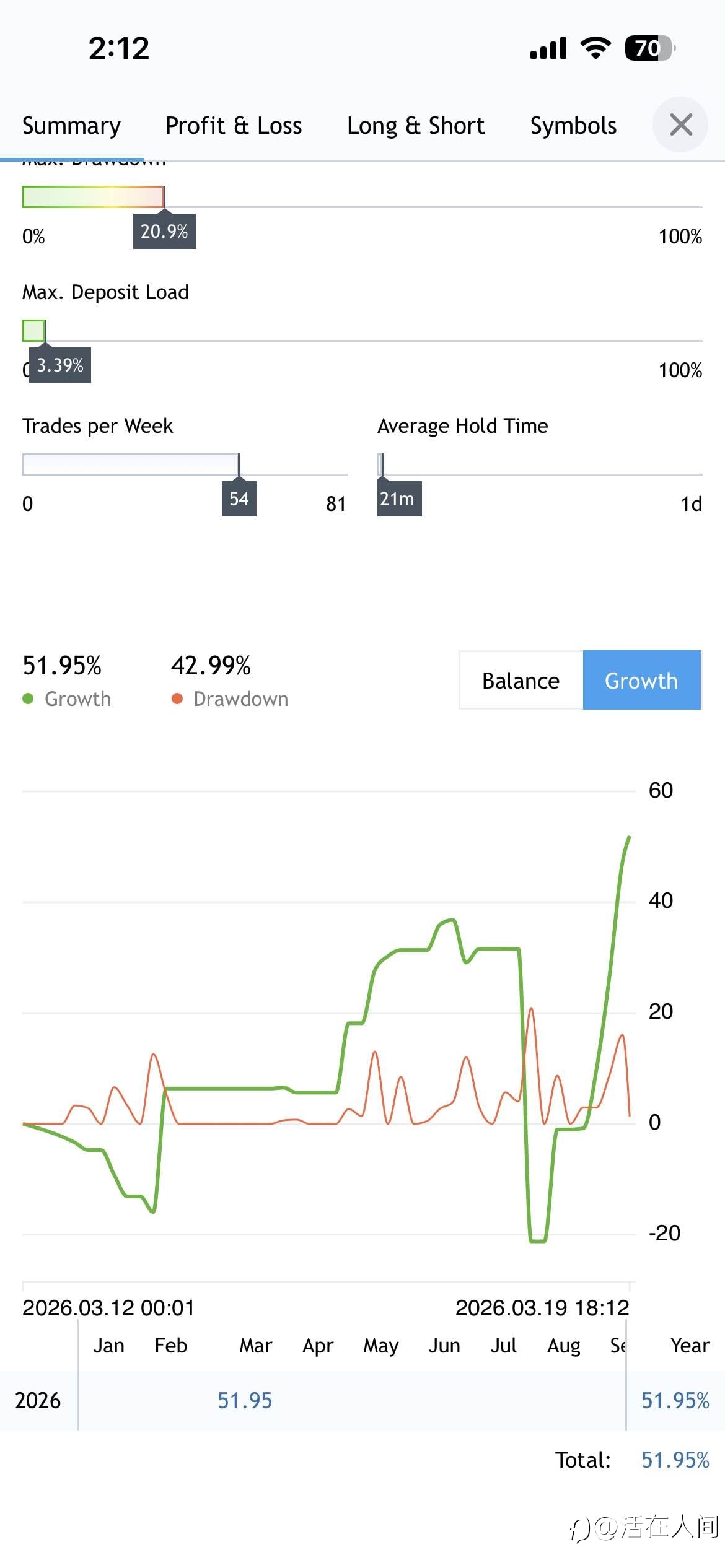The height and width of the screenshot is (1568, 725).
Task: Switch to the Symbols tab
Action: click(573, 126)
